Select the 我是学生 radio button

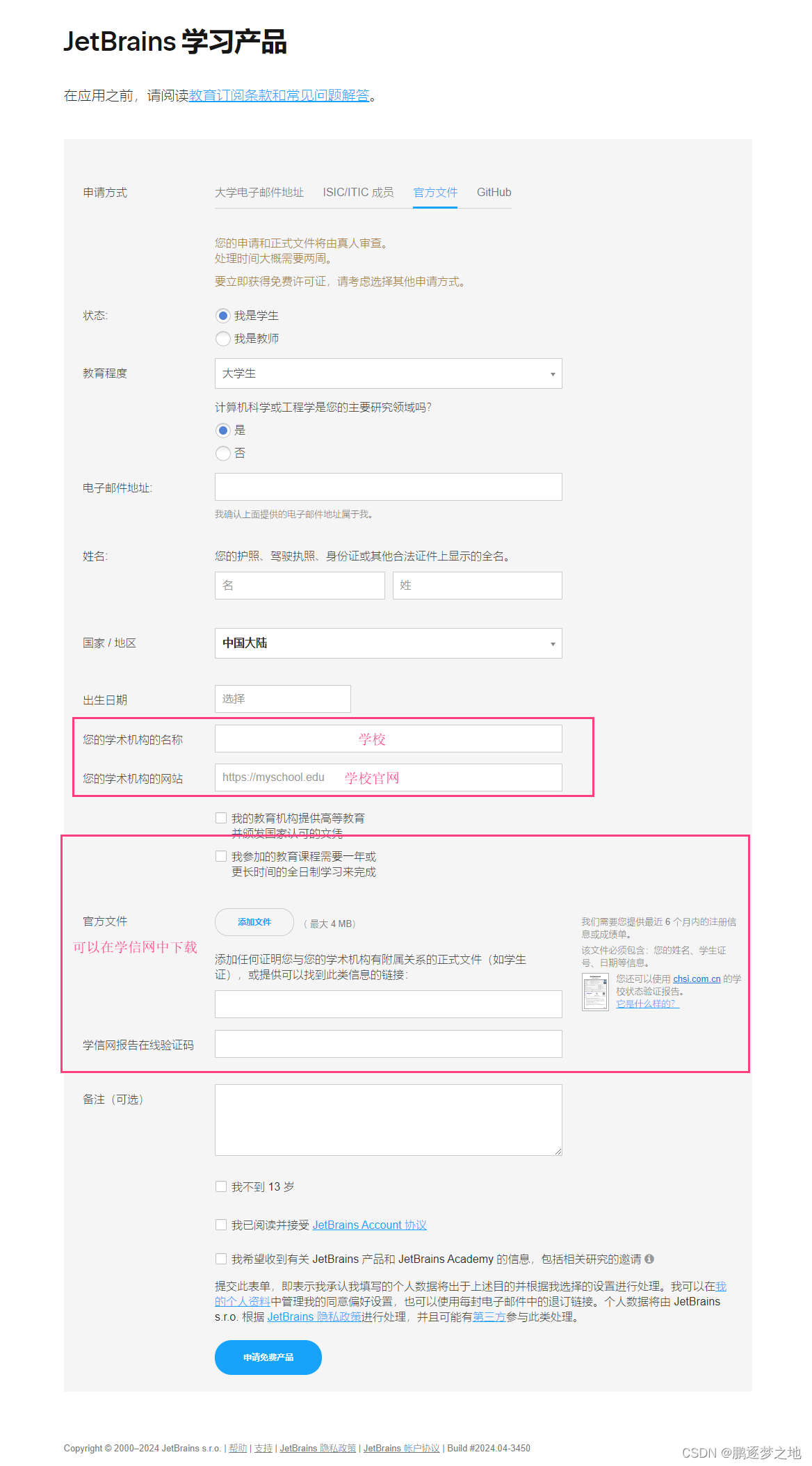point(222,316)
